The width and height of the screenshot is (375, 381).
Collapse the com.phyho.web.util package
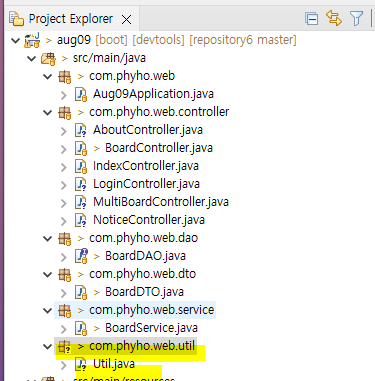click(48, 347)
